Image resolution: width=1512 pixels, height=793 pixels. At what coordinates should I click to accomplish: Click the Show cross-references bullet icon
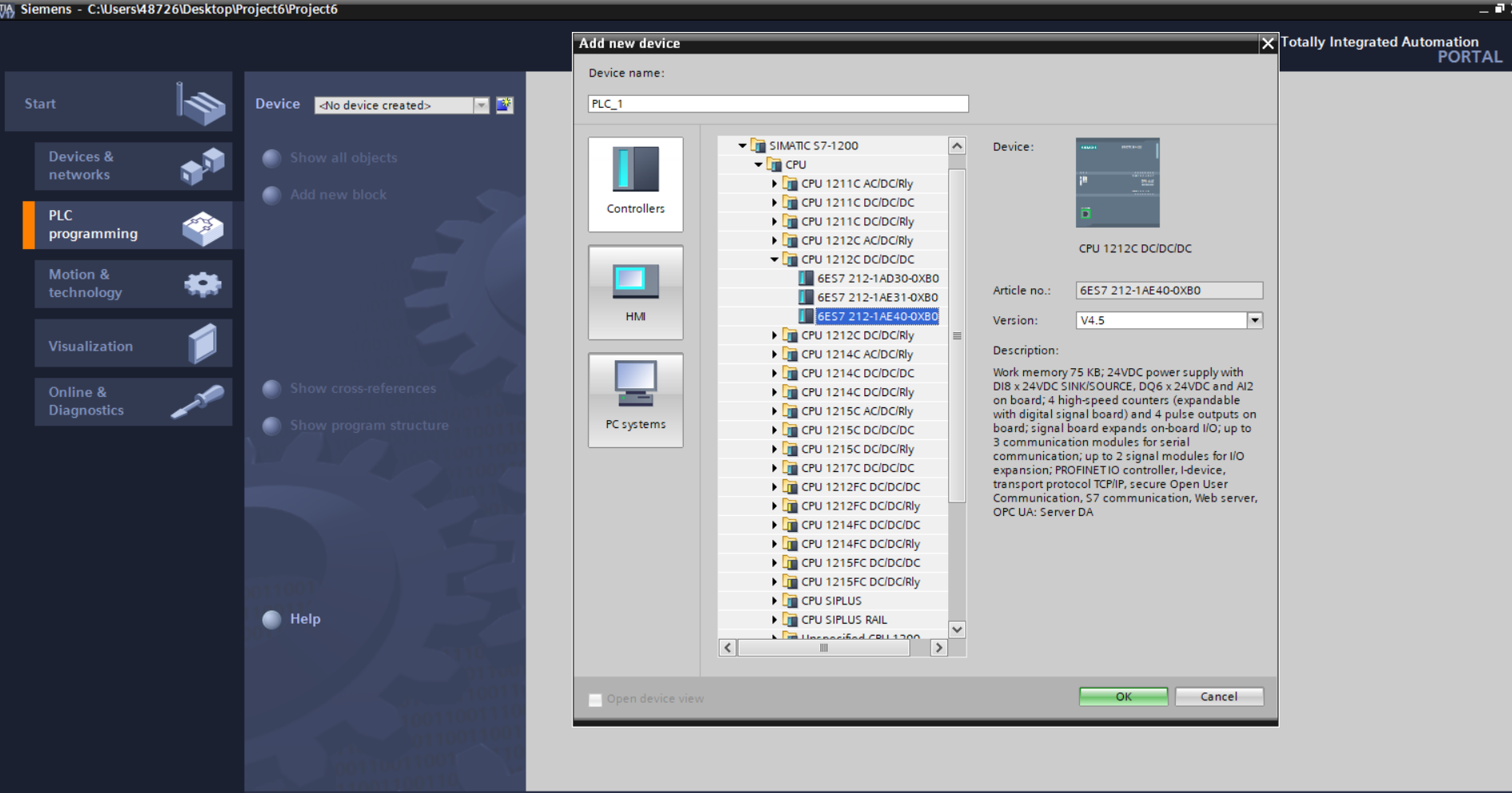tap(272, 389)
